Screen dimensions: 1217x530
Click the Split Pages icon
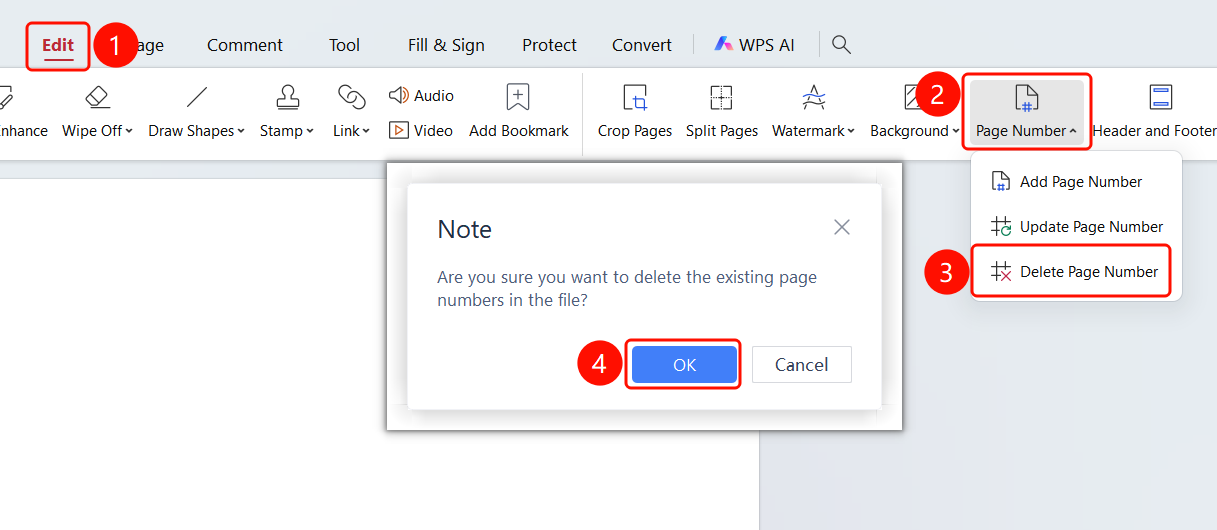[721, 97]
